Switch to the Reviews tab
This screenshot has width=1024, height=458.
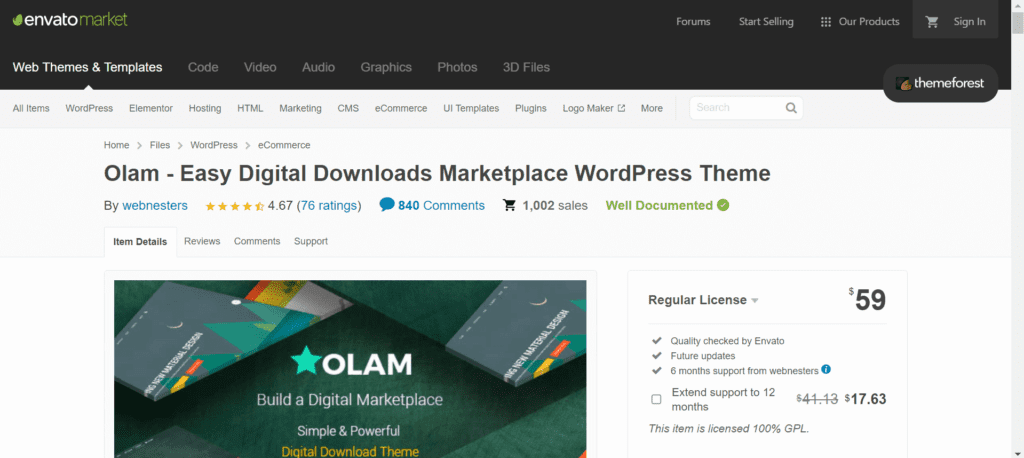click(202, 241)
